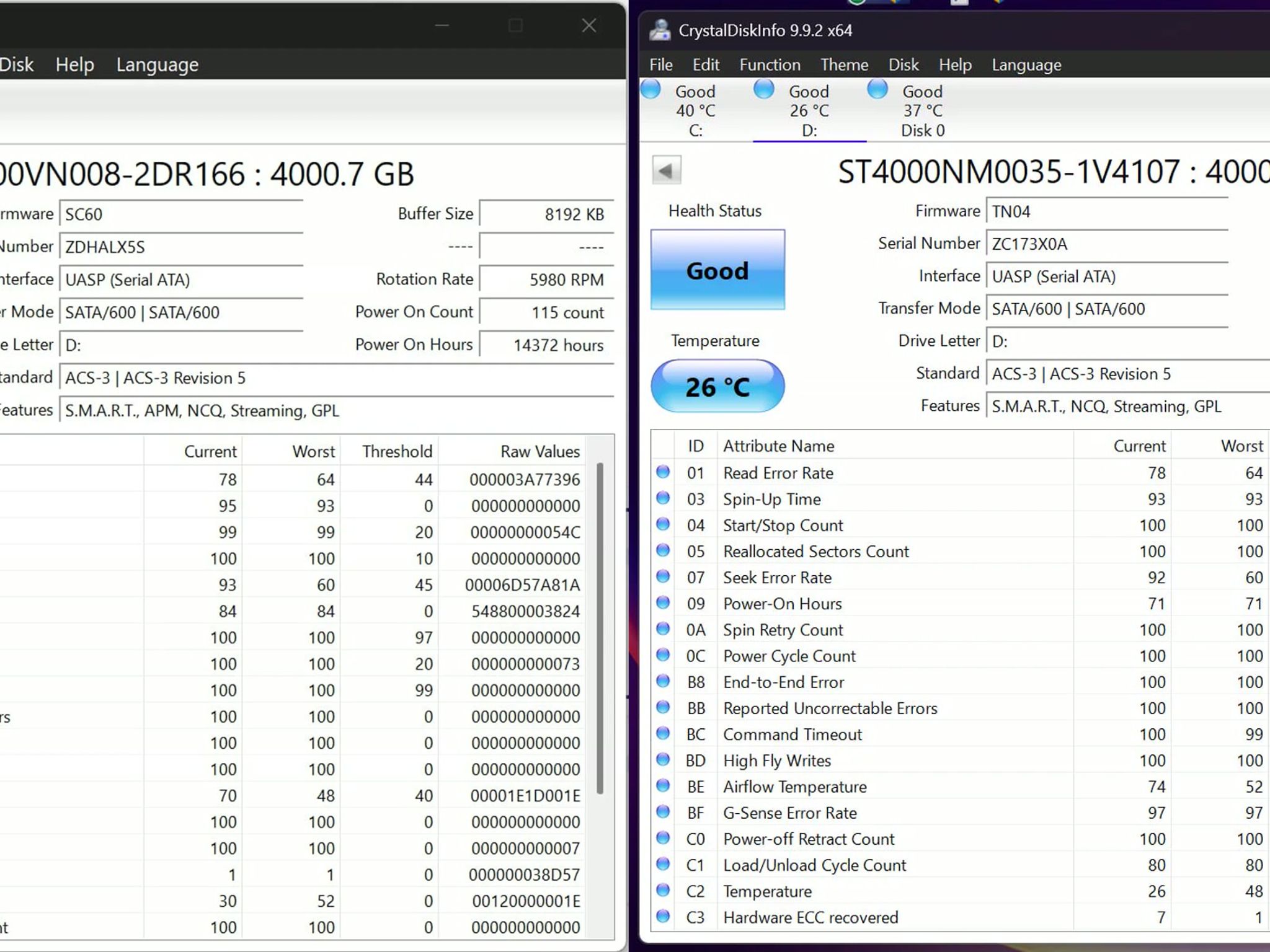Select the D: drive tab showing 26 °C
This screenshot has height=952, width=1270.
(x=809, y=110)
